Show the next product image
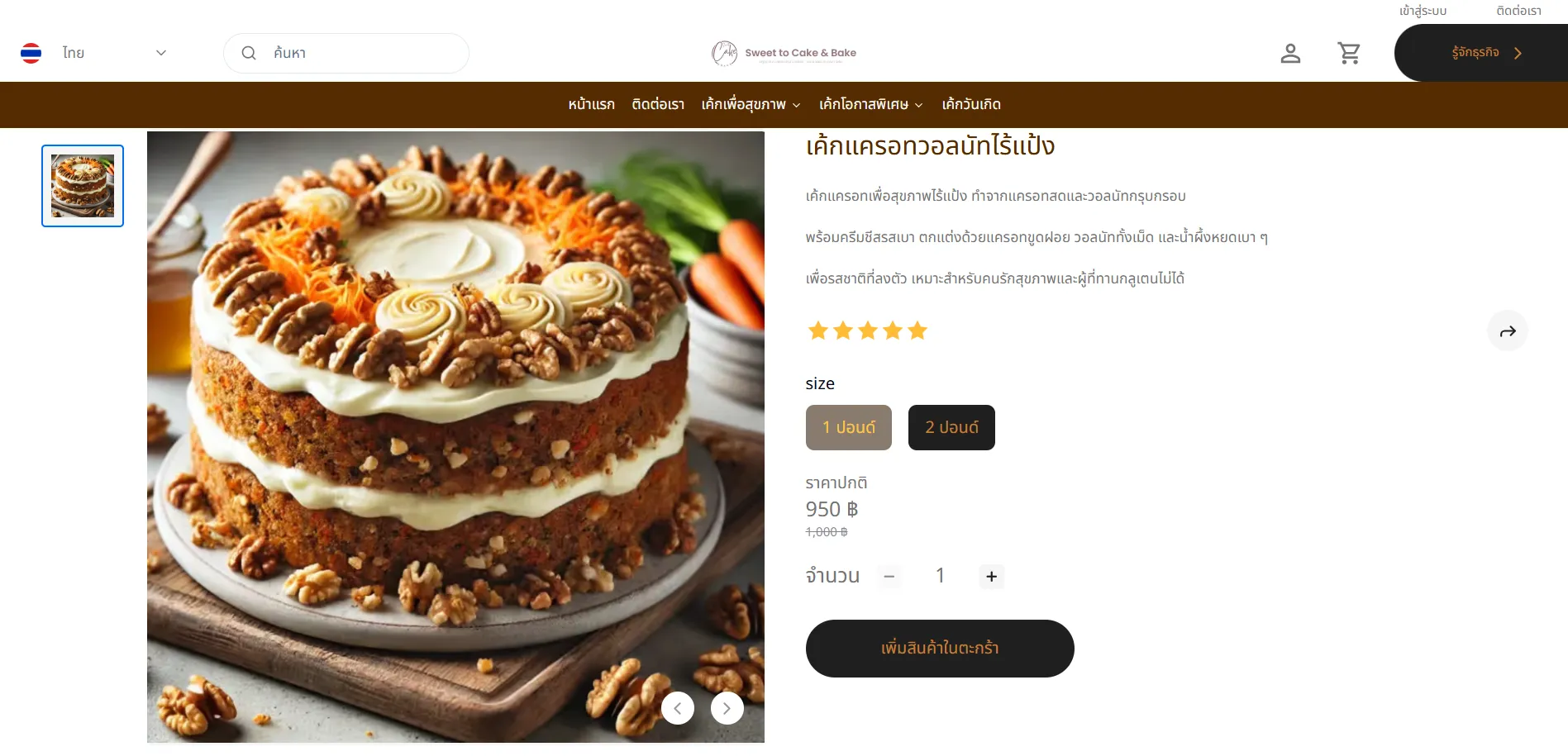This screenshot has width=1568, height=756. point(727,708)
